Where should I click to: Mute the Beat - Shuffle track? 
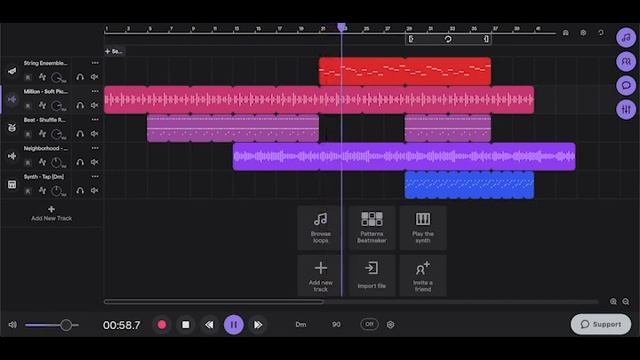[95, 134]
